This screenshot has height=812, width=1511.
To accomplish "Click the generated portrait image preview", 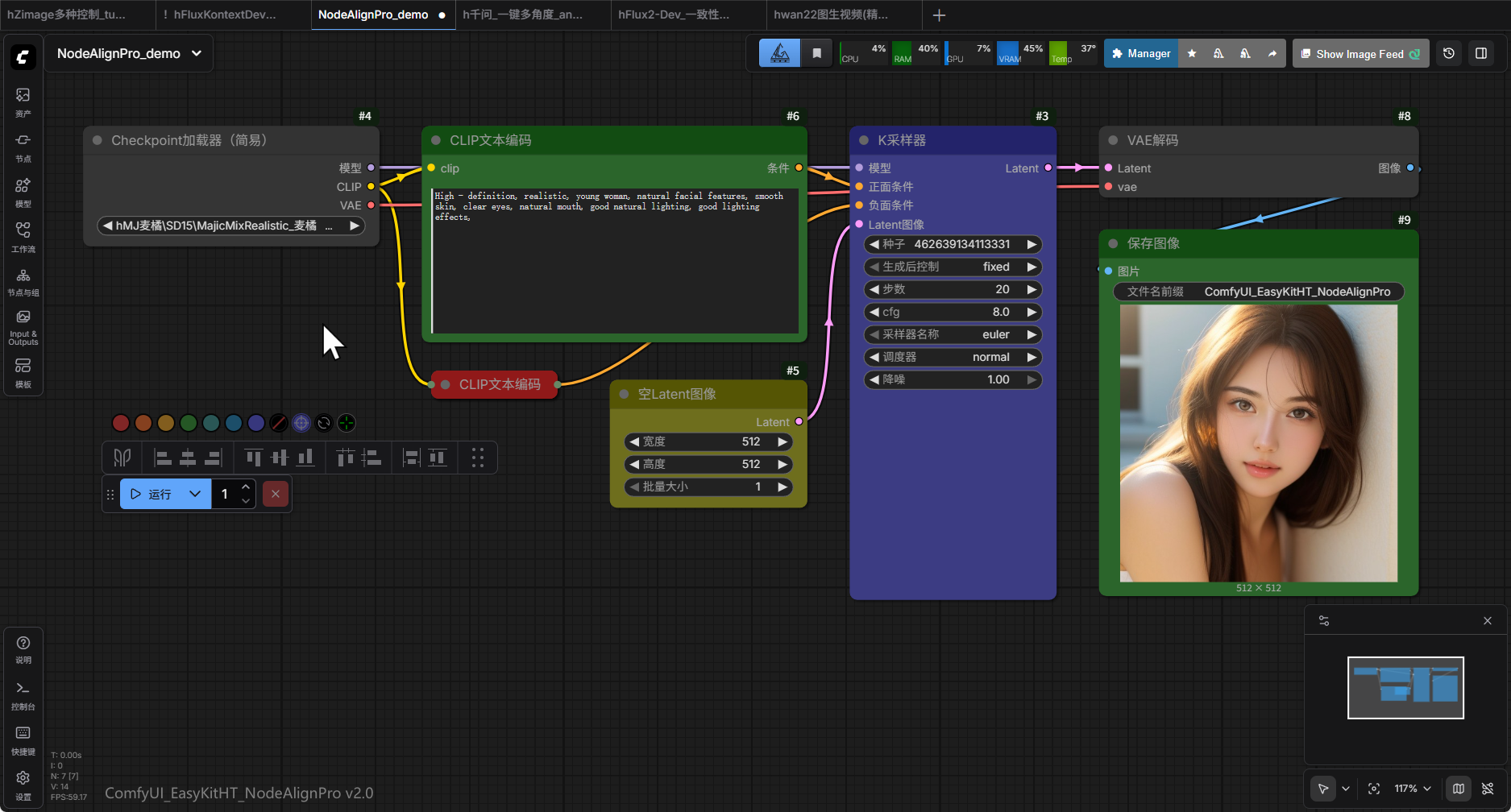I will click(1259, 443).
